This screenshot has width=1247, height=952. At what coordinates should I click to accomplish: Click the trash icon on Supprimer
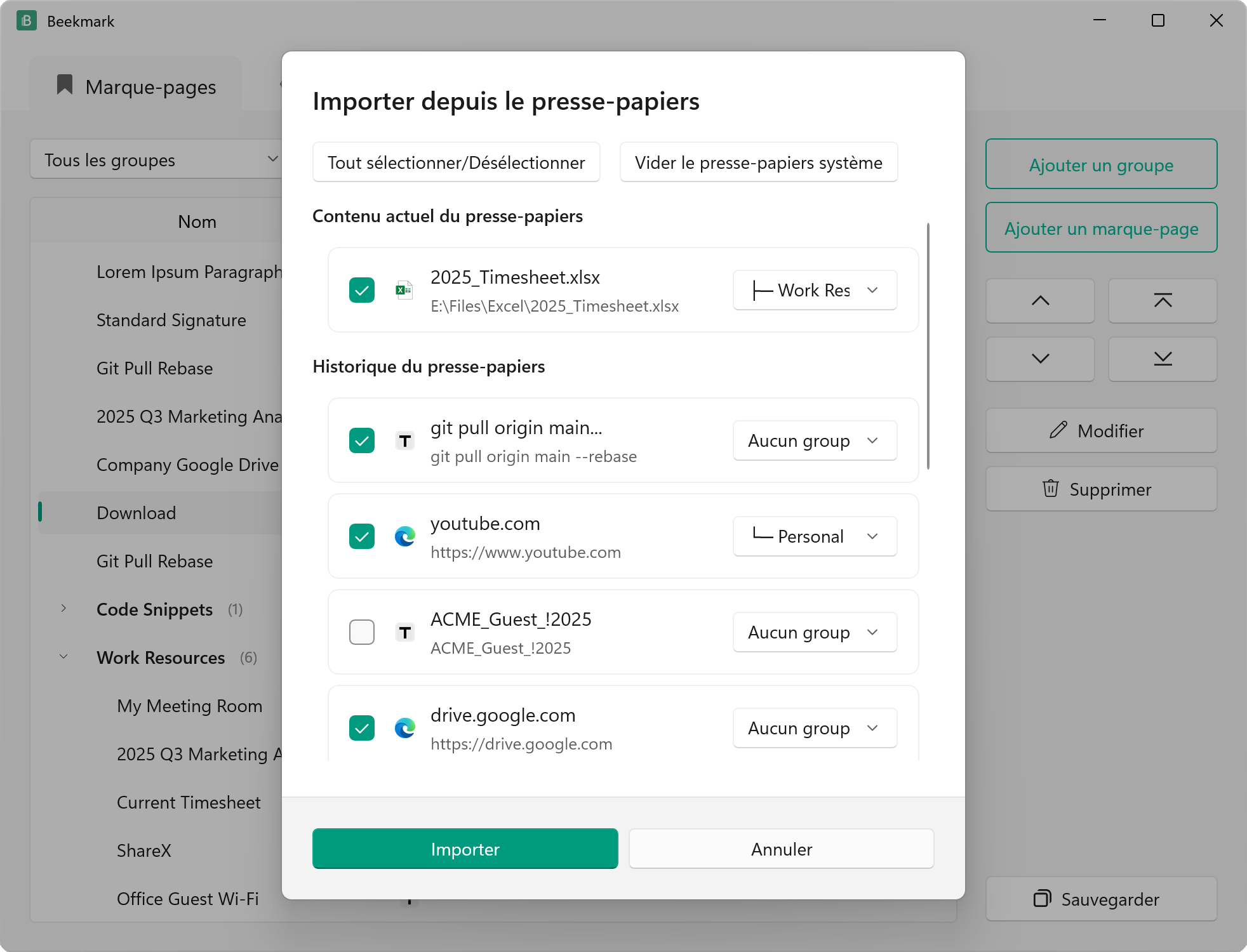(x=1051, y=489)
